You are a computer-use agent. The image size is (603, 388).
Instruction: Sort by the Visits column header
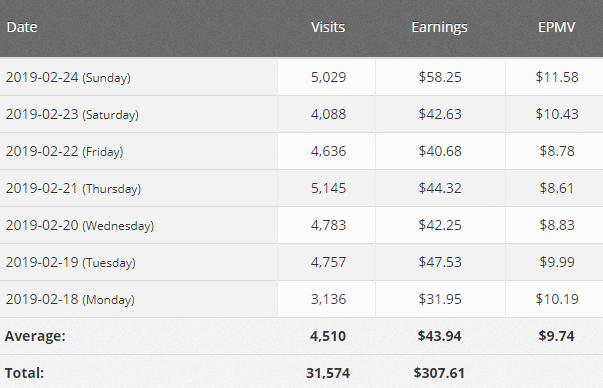tap(328, 27)
